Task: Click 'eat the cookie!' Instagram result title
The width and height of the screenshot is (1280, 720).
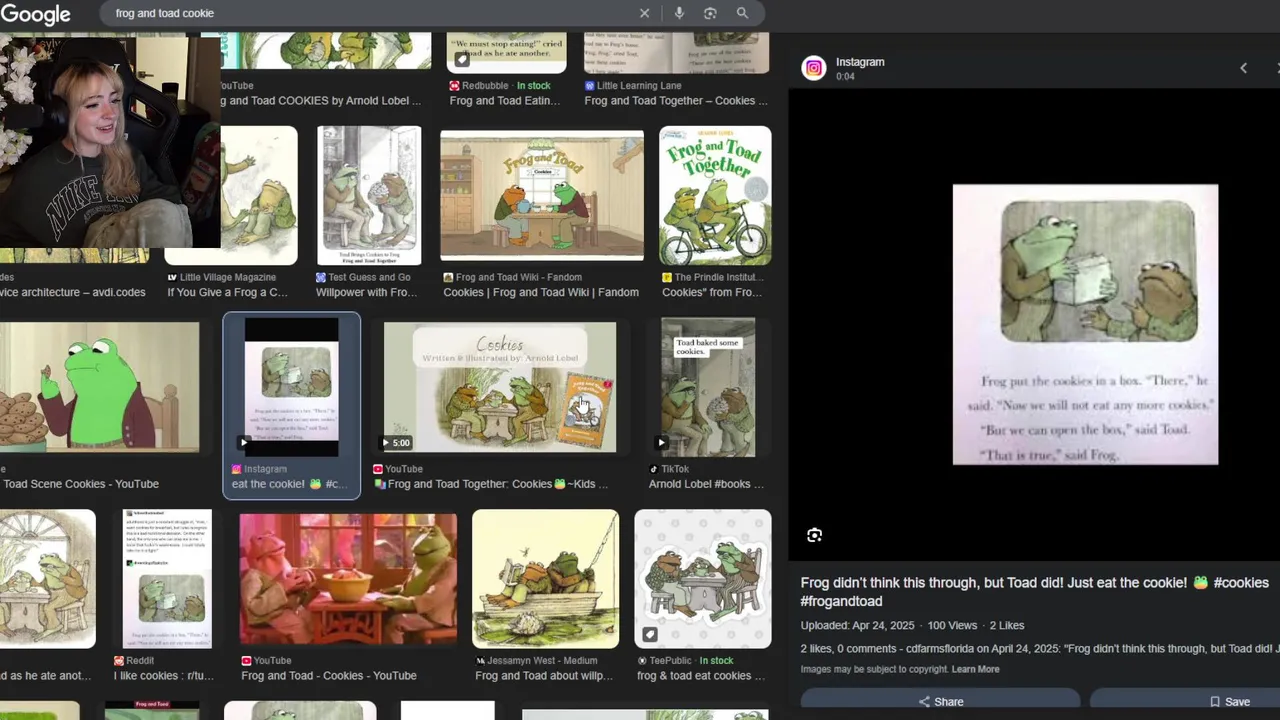Action: pyautogui.click(x=289, y=484)
